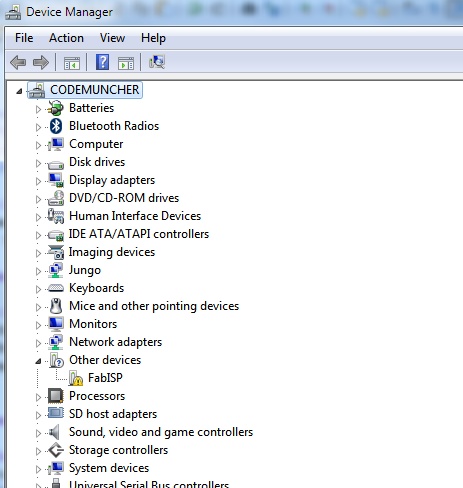Open the blue Help question-mark icon

[102, 62]
